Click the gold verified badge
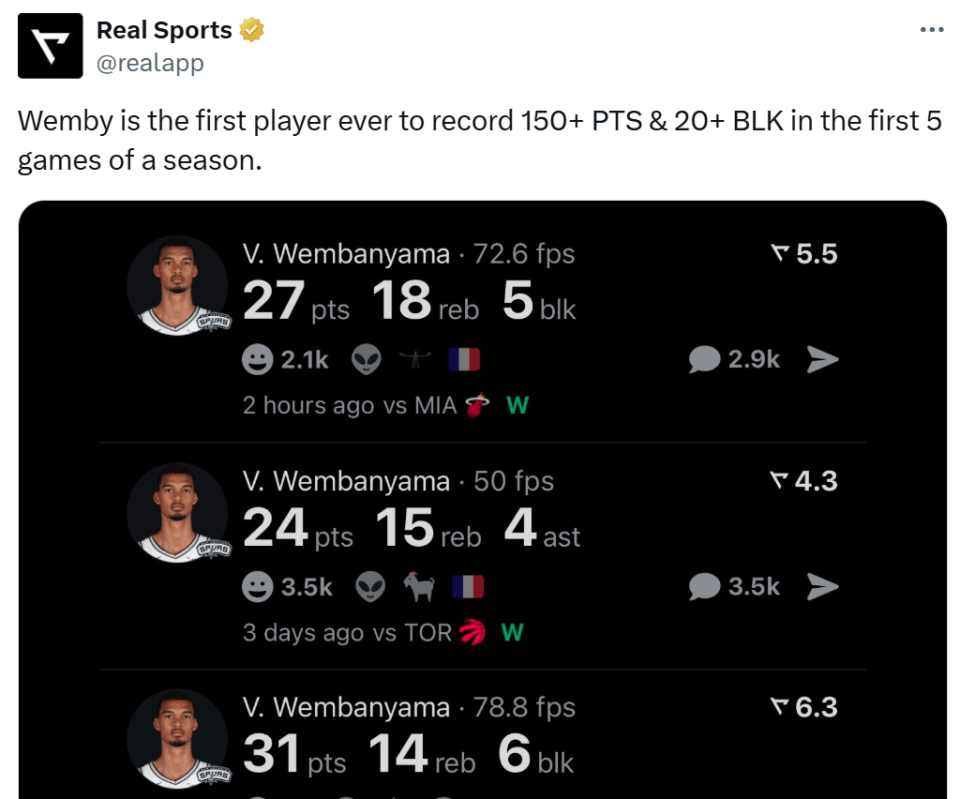The image size is (960, 799). click(252, 31)
